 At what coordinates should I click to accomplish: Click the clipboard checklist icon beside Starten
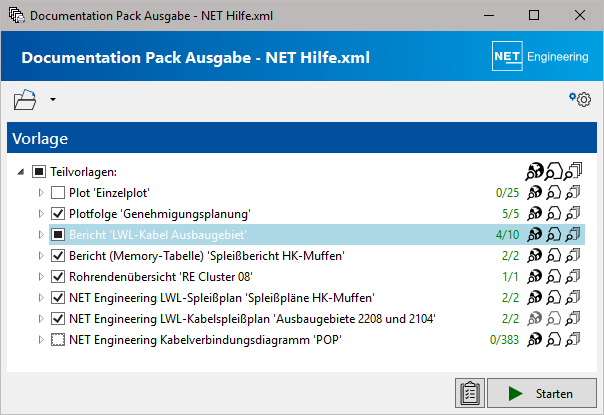[x=470, y=393]
